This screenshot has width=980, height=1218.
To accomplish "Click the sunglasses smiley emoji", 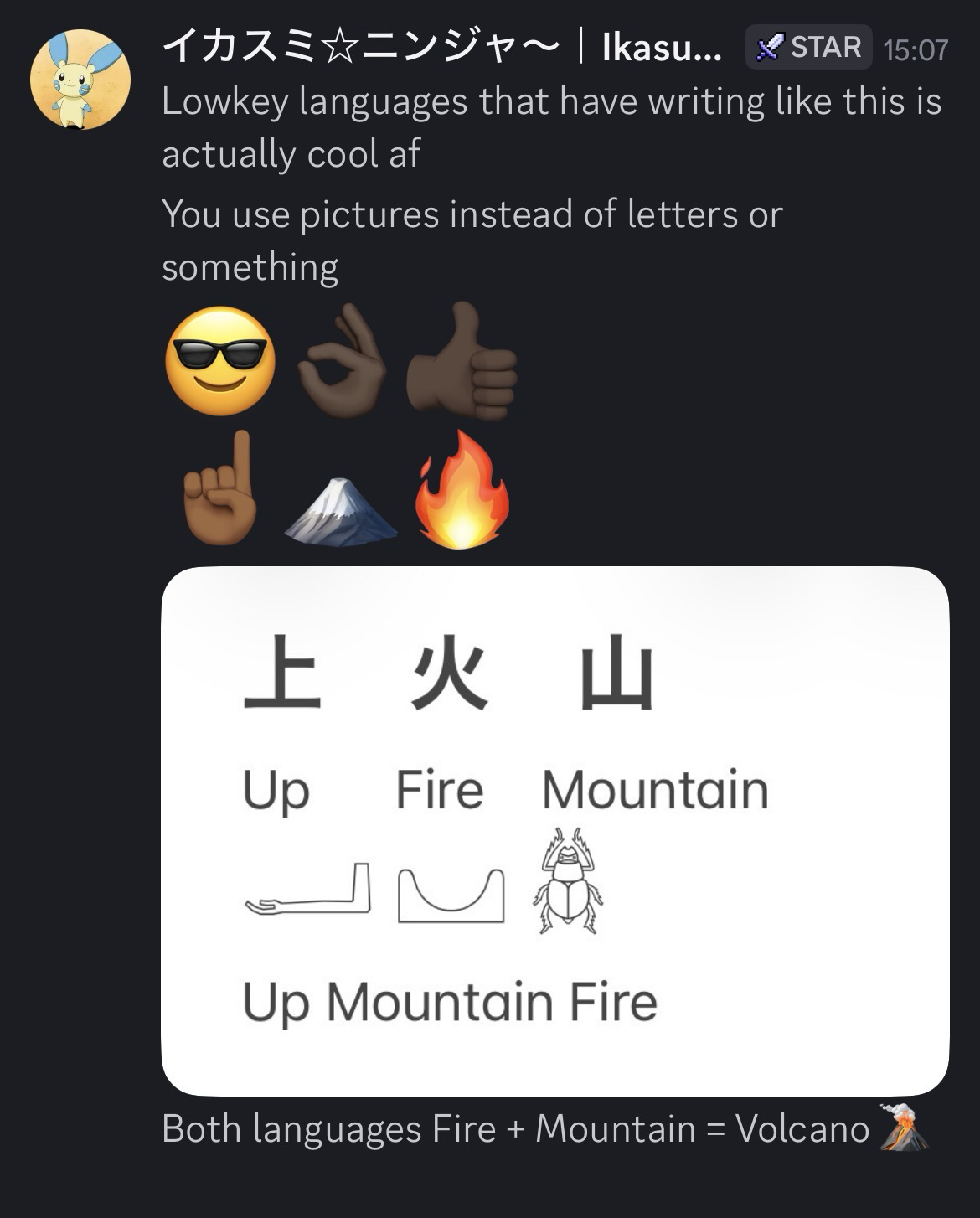I will point(220,361).
